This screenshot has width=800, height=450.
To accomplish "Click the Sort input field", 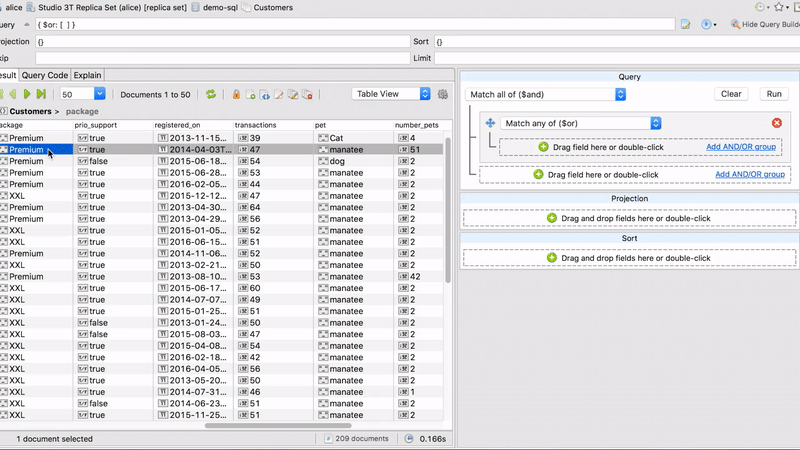I will [617, 41].
